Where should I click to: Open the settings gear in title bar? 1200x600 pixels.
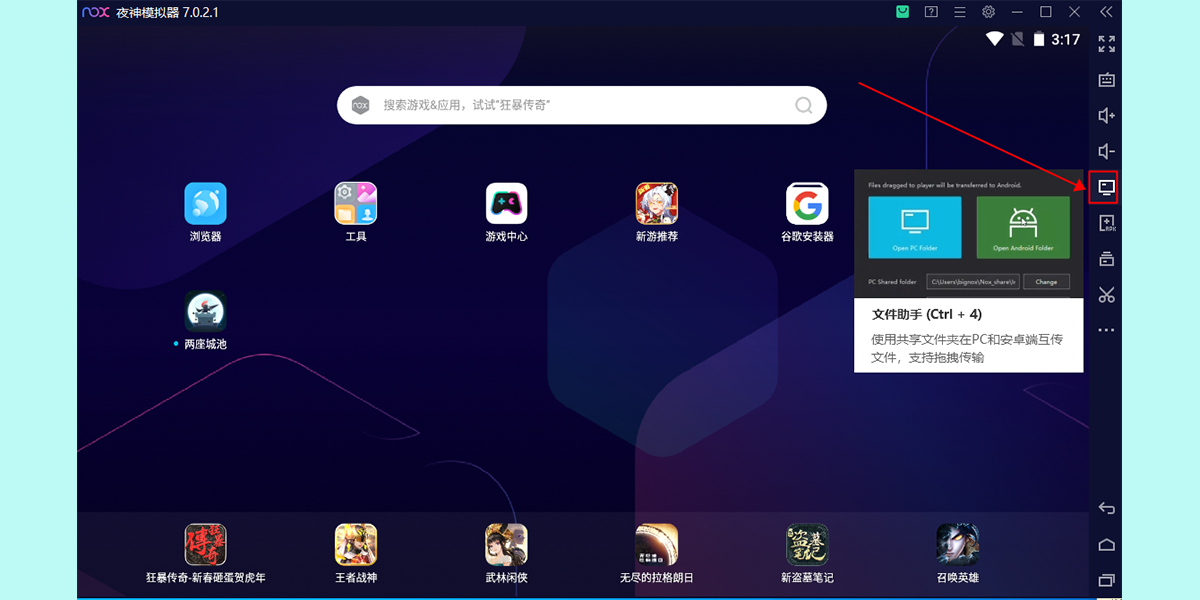click(x=988, y=12)
